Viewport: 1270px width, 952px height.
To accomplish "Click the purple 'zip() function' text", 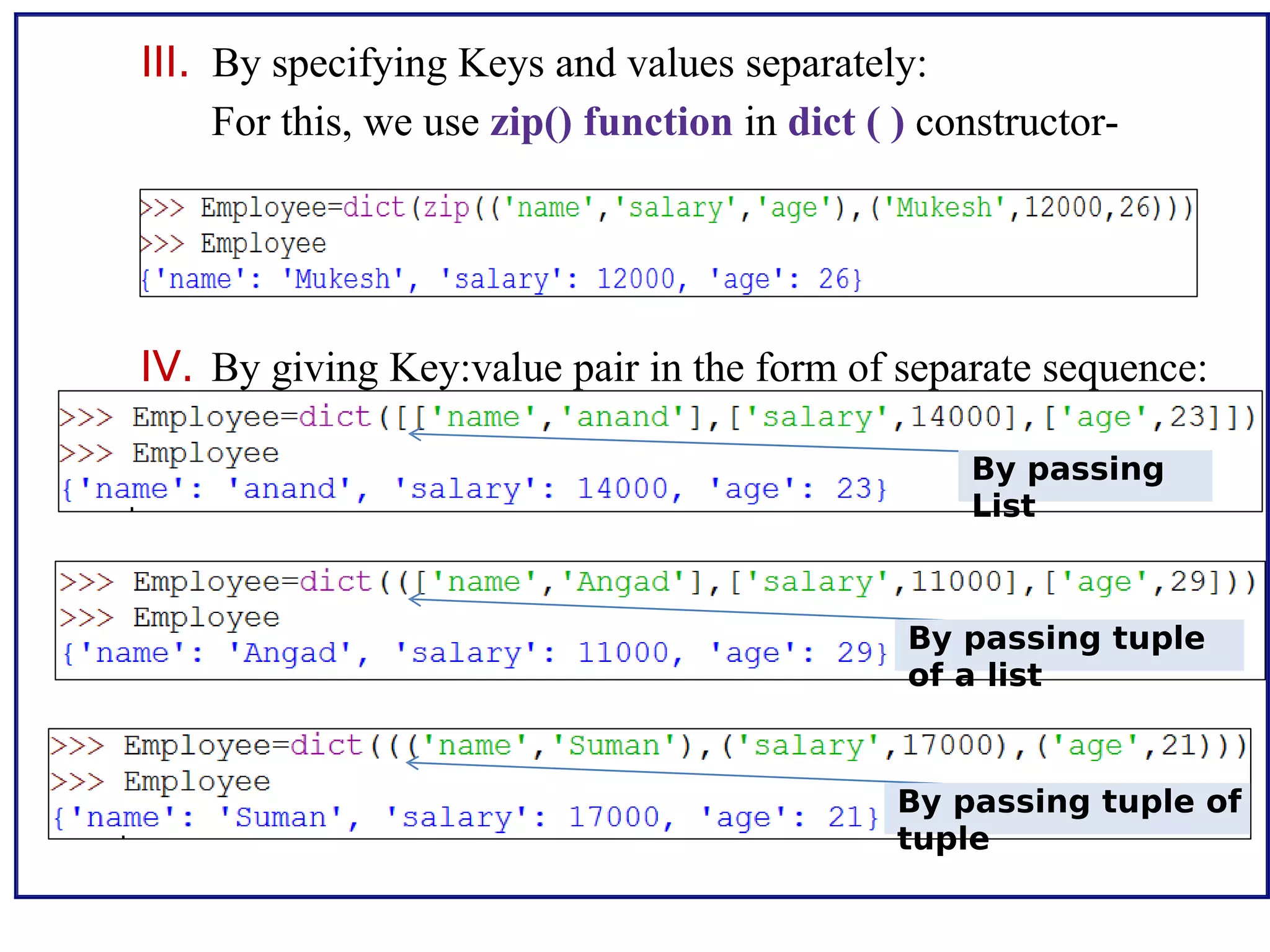I will point(611,121).
